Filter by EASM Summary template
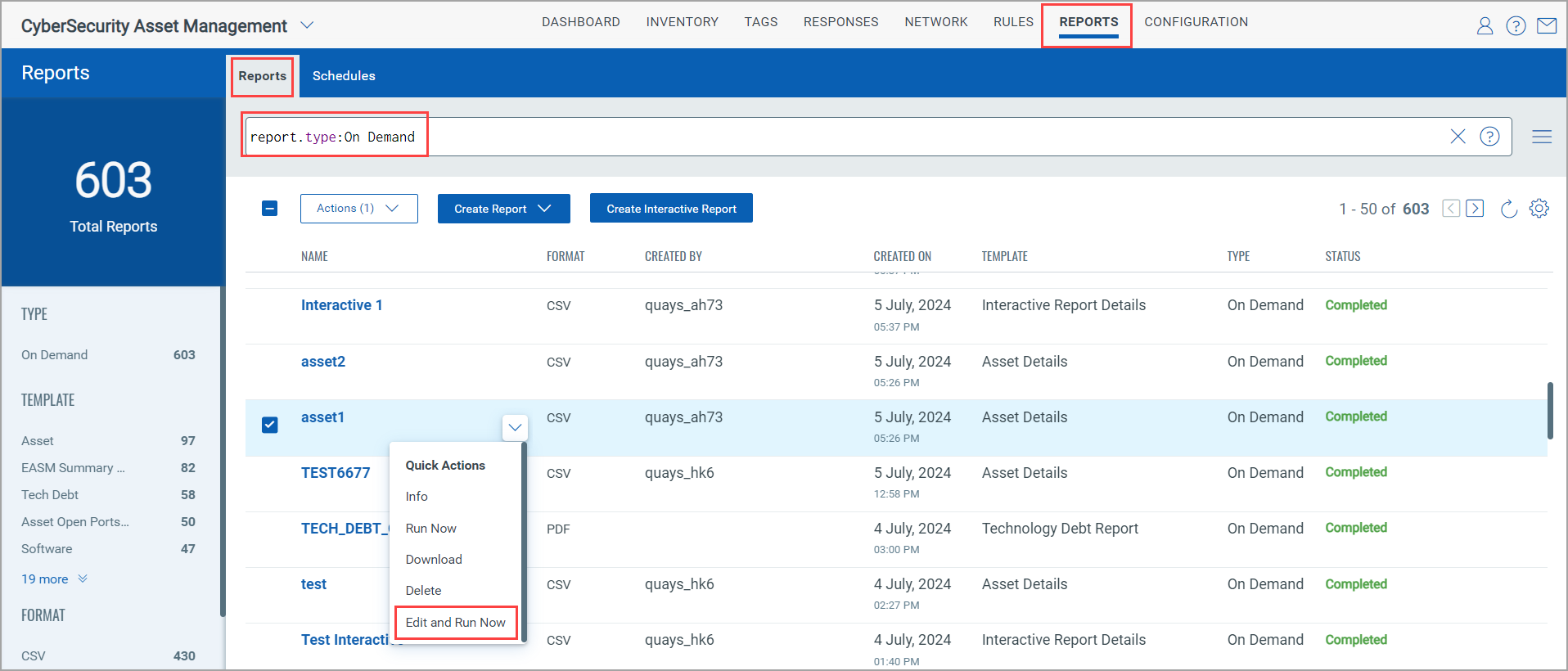Image resolution: width=1568 pixels, height=671 pixels. [x=108, y=468]
